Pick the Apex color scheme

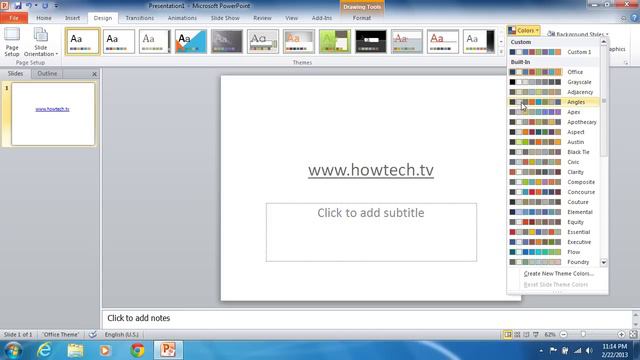553,112
